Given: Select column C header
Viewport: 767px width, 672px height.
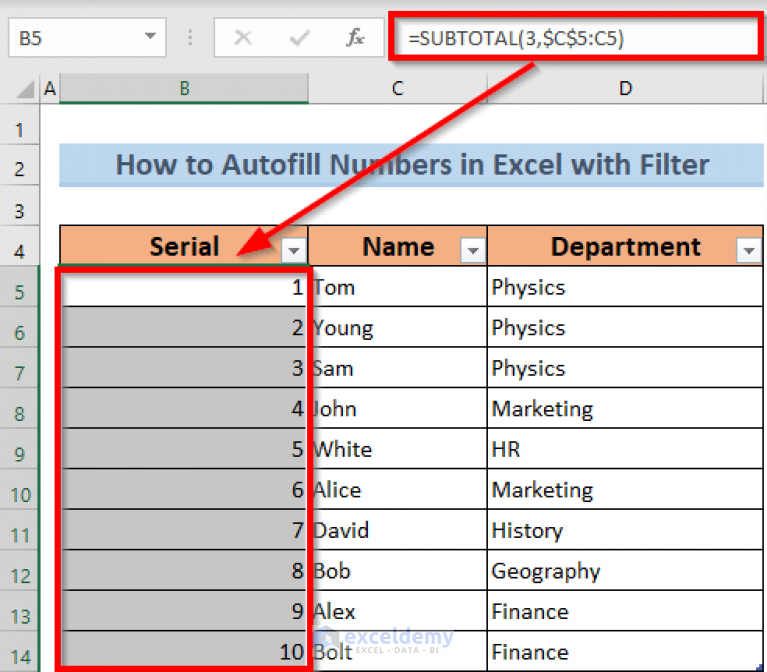Looking at the screenshot, I should 398,89.
